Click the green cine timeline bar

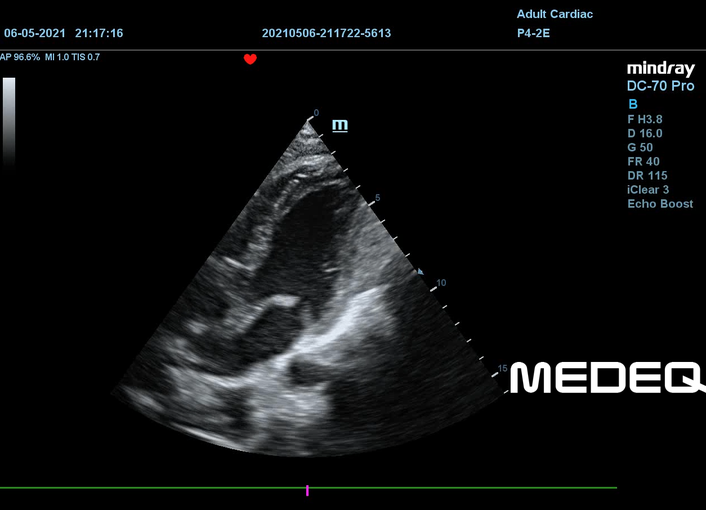click(x=150, y=488)
